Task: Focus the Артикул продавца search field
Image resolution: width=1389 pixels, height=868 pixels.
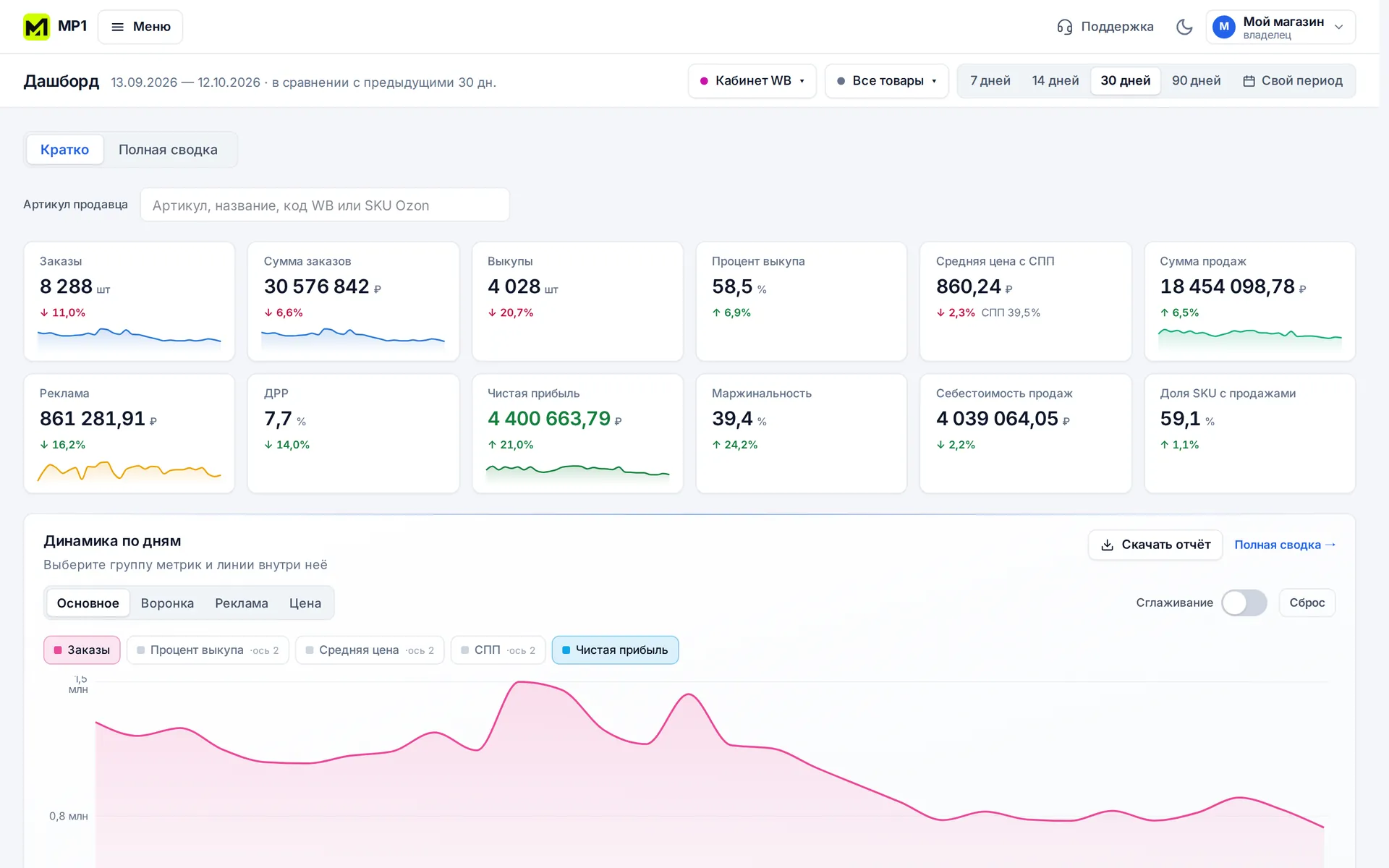Action: pos(325,205)
